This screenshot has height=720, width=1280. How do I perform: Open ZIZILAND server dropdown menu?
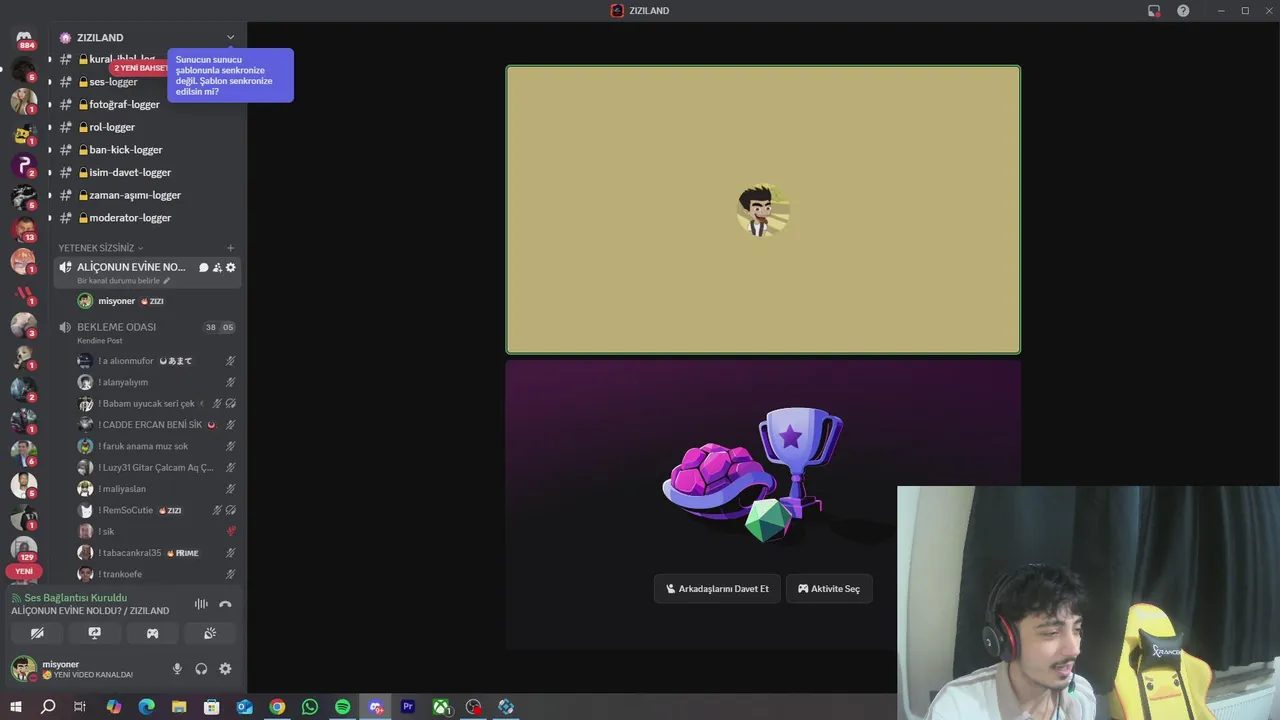(231, 38)
